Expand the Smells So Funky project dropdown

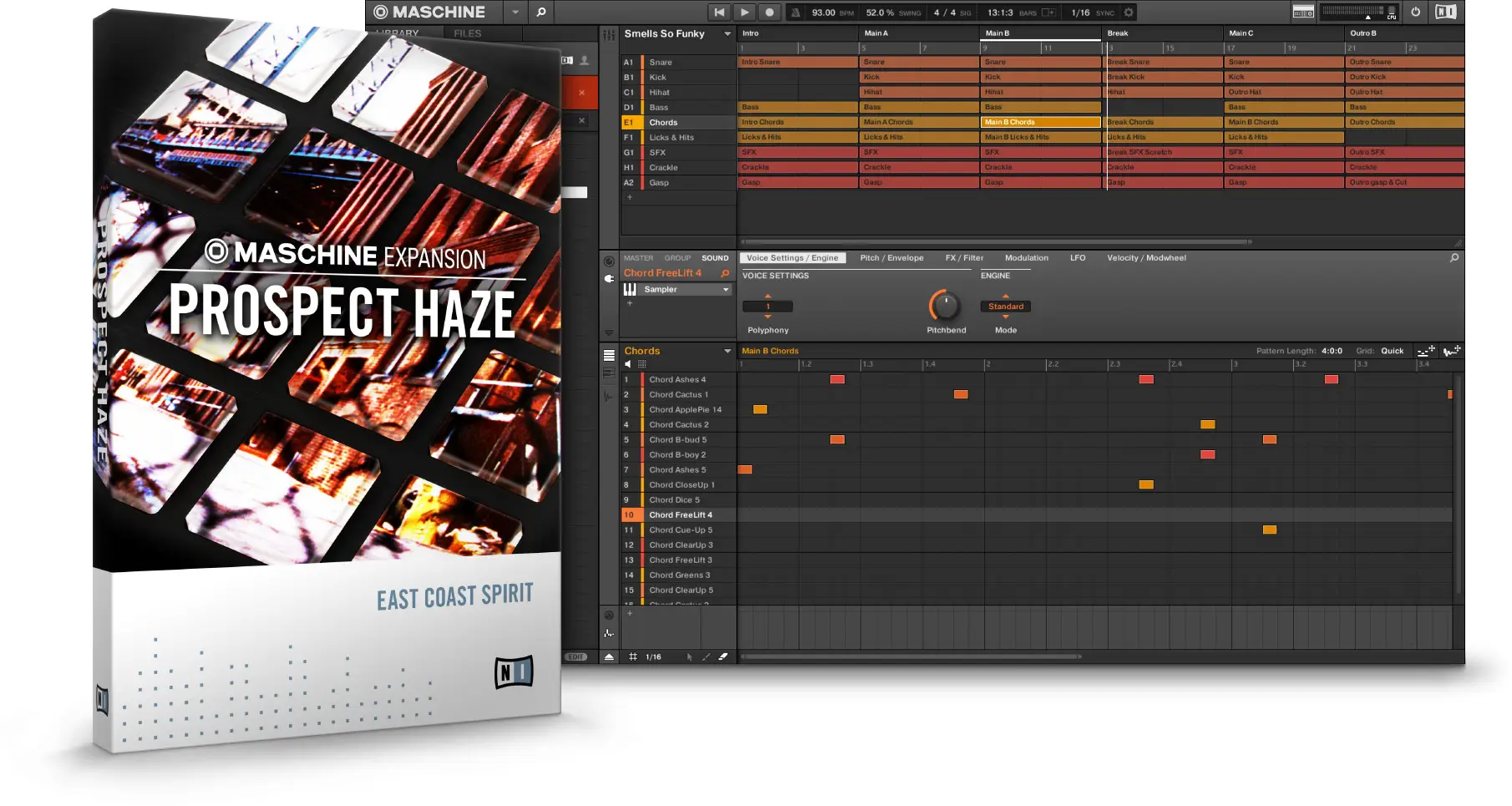(728, 34)
